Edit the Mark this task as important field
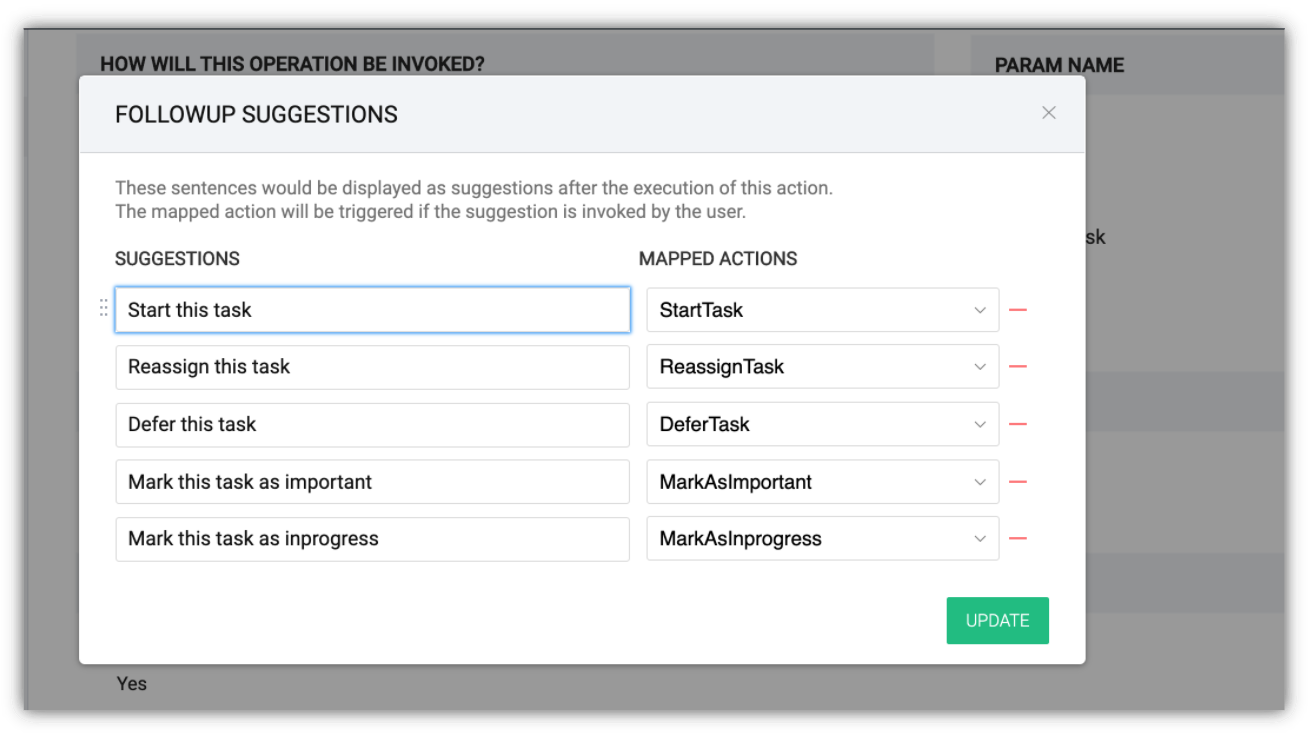The height and width of the screenshot is (734, 1308). (x=372, y=482)
